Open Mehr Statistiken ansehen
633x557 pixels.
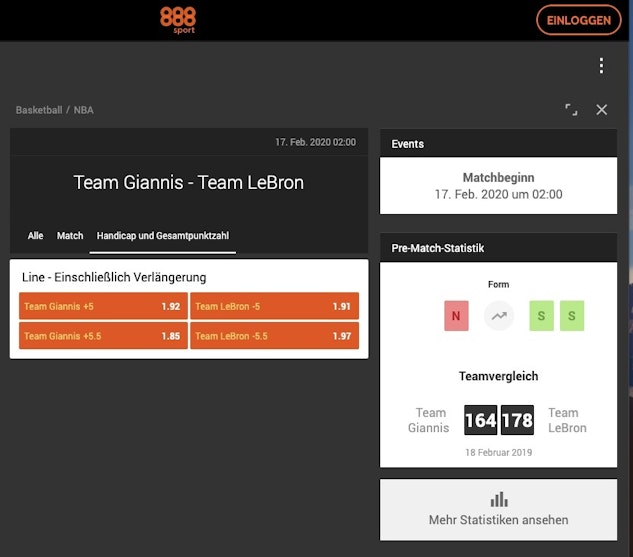pos(499,510)
